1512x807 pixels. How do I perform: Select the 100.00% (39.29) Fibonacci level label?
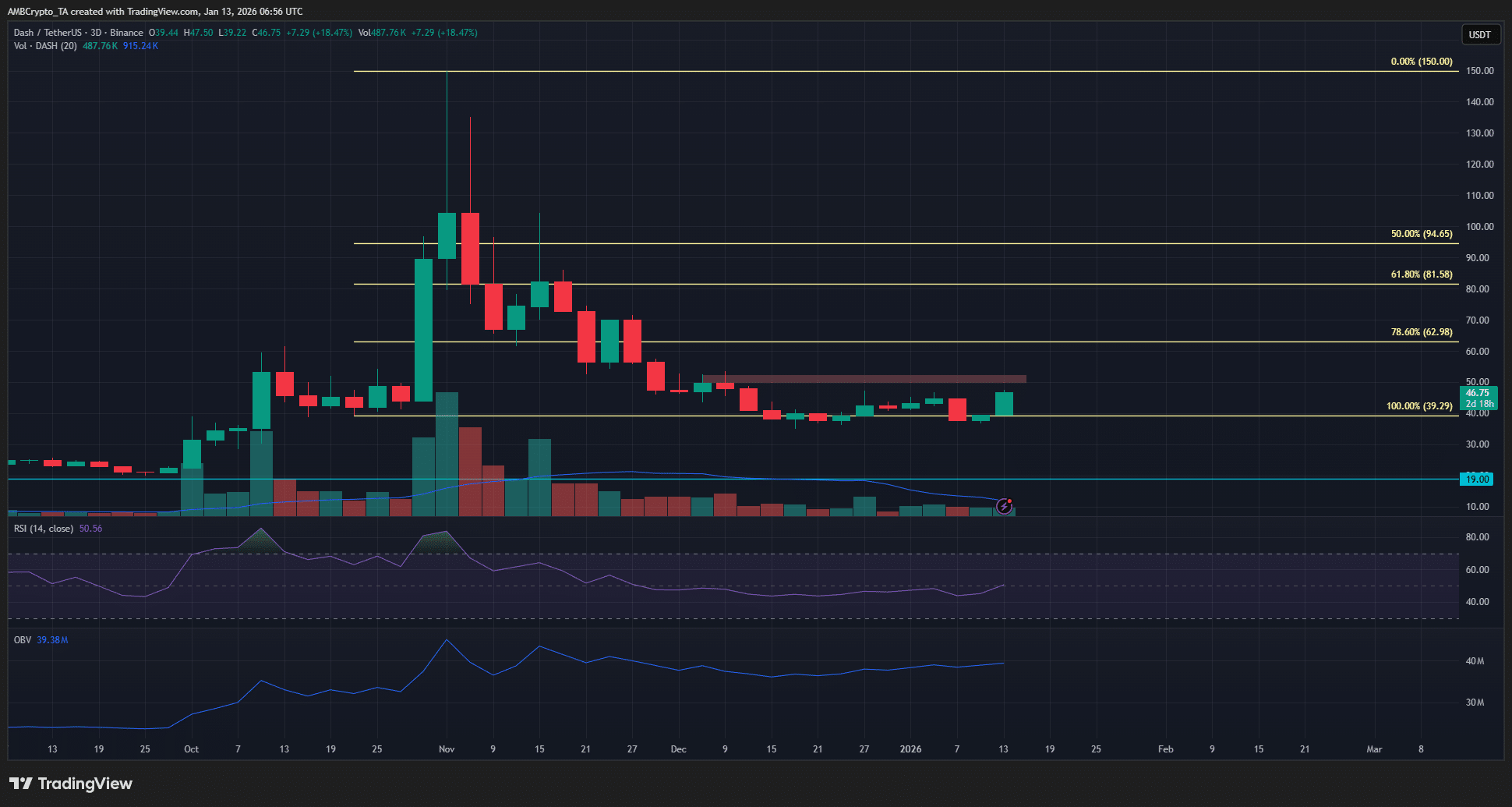click(x=1419, y=406)
